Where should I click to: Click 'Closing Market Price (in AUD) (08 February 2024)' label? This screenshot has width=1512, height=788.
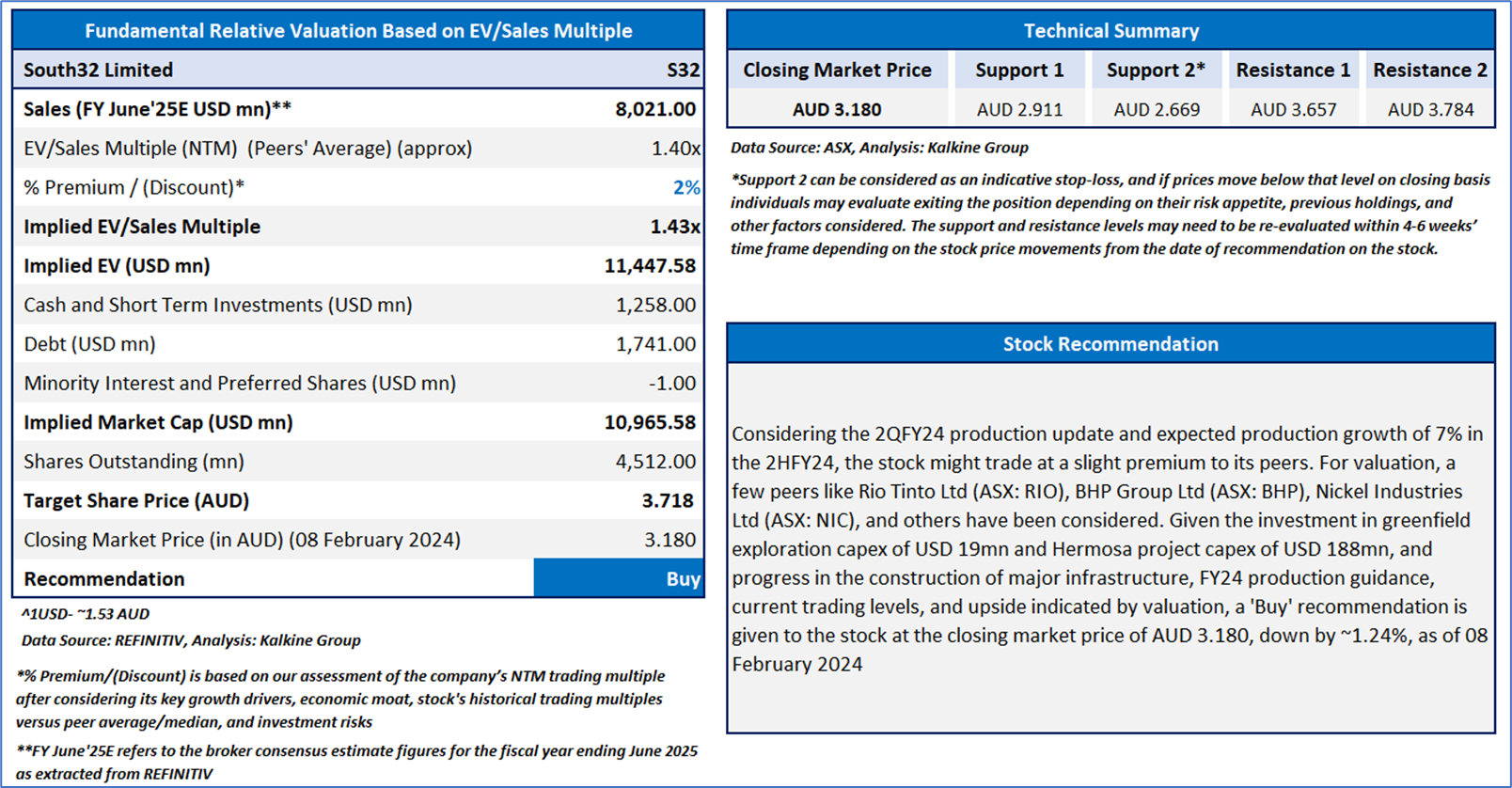pos(242,540)
